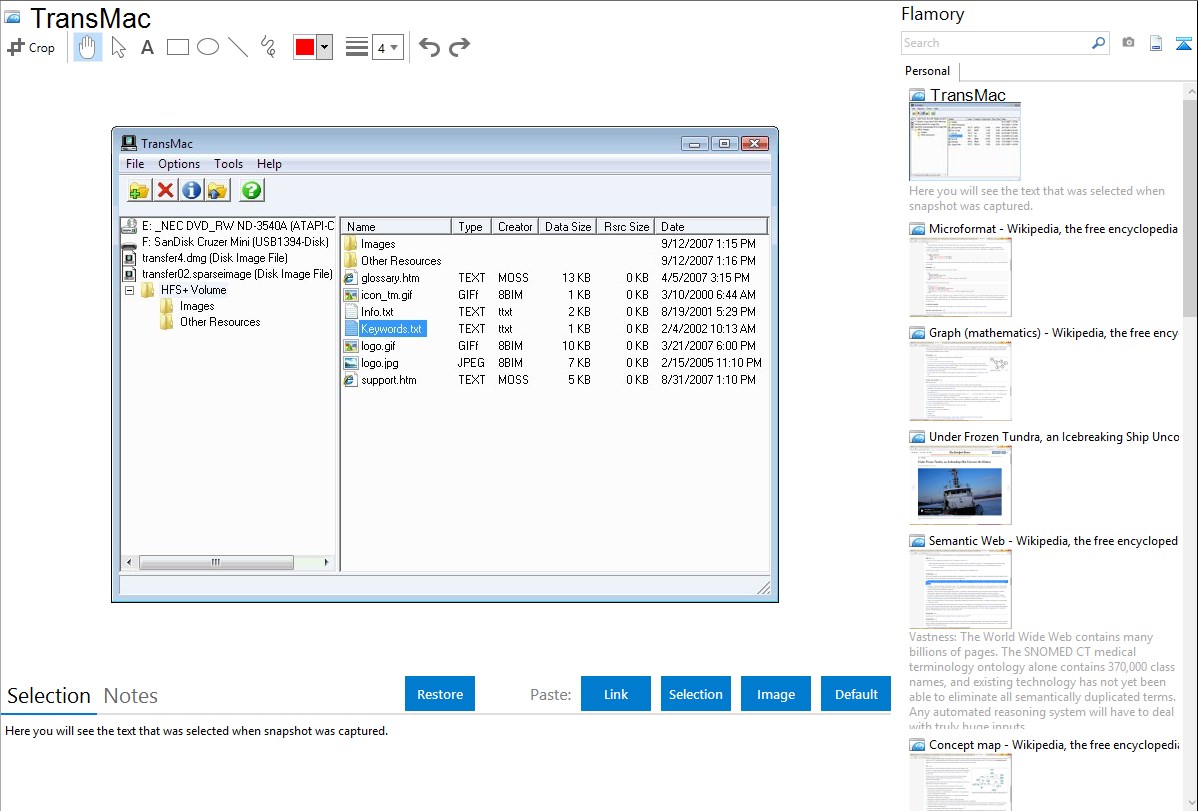
Task: Click the Flamory search field
Action: pos(996,43)
